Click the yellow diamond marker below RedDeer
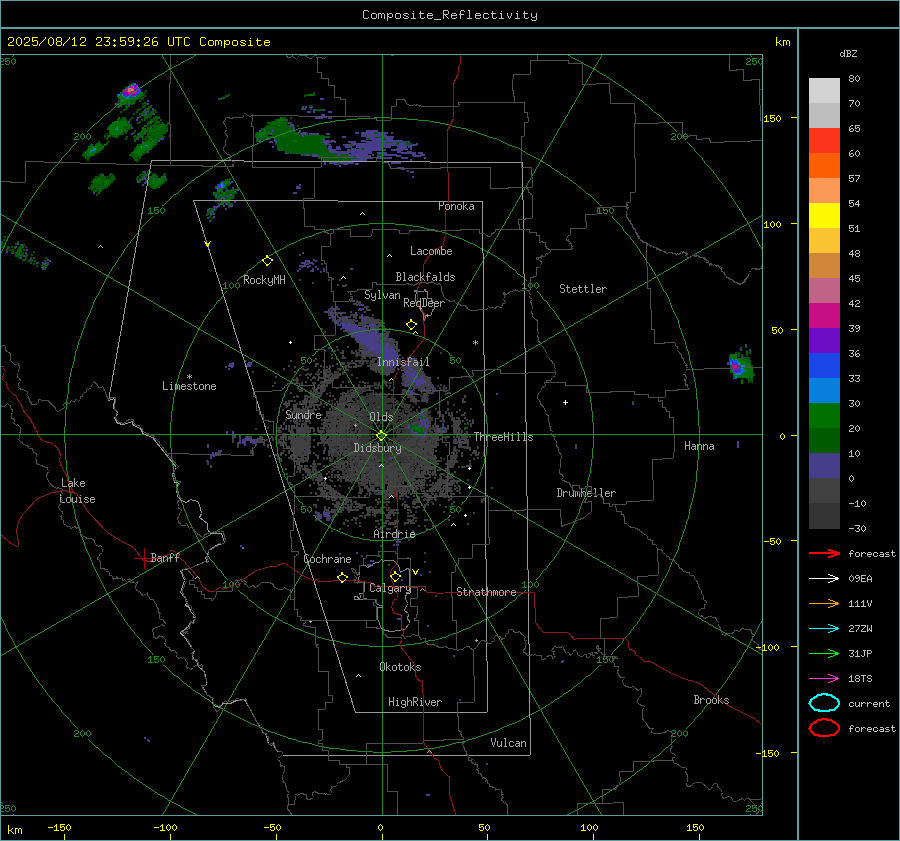This screenshot has height=841, width=900. [x=412, y=325]
